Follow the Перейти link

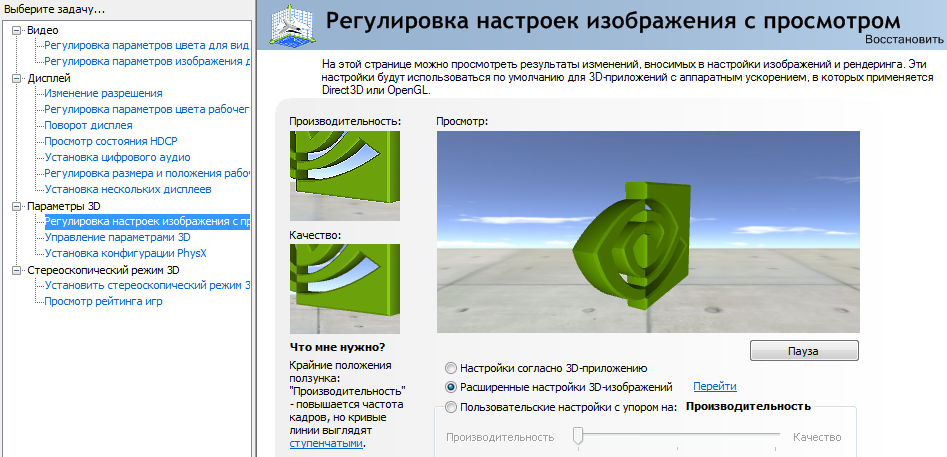[714, 386]
